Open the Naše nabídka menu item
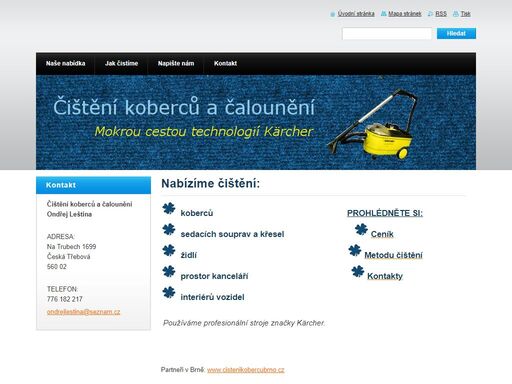This screenshot has width=512, height=384. pos(66,63)
